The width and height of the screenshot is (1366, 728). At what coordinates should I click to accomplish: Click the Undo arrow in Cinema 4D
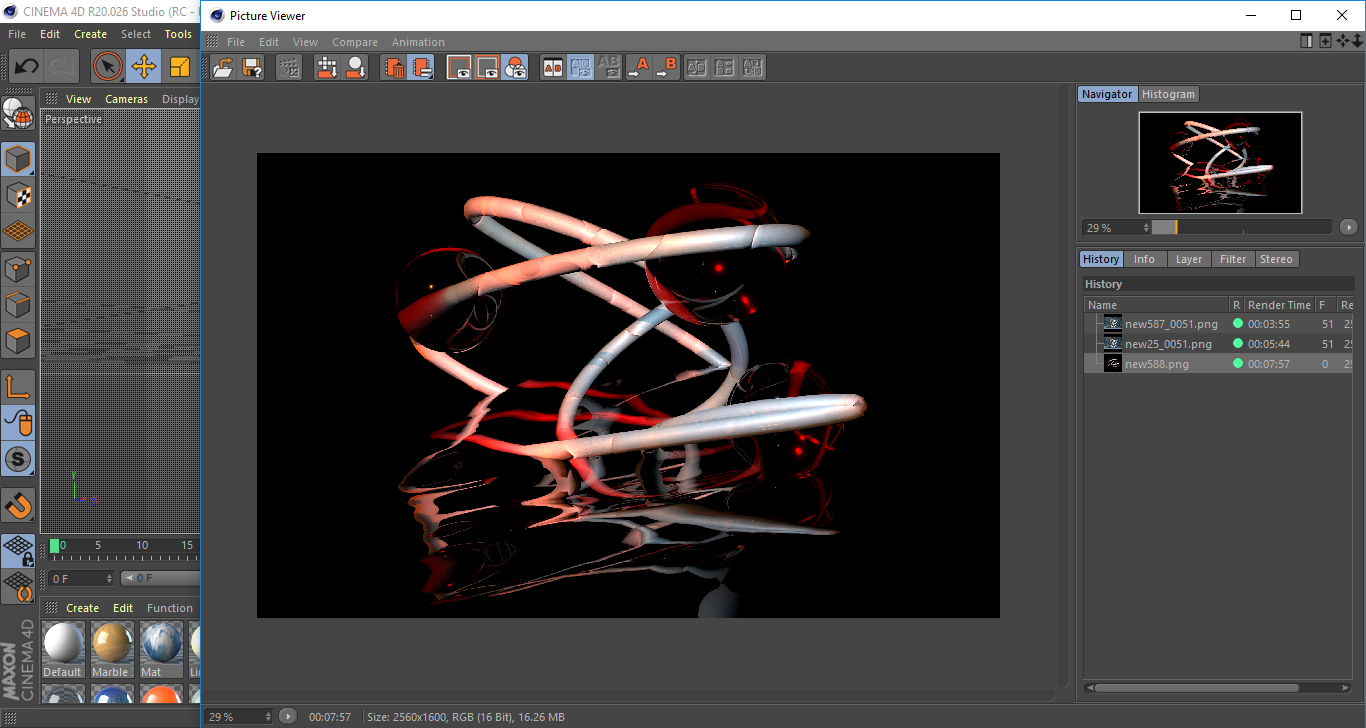(26, 67)
